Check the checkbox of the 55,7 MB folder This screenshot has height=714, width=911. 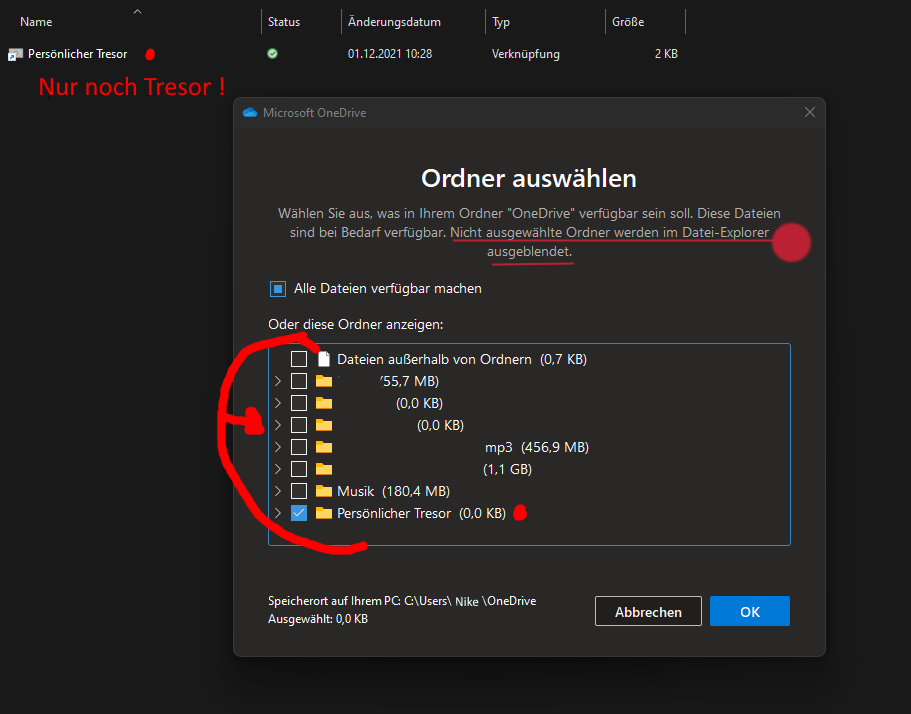(299, 381)
